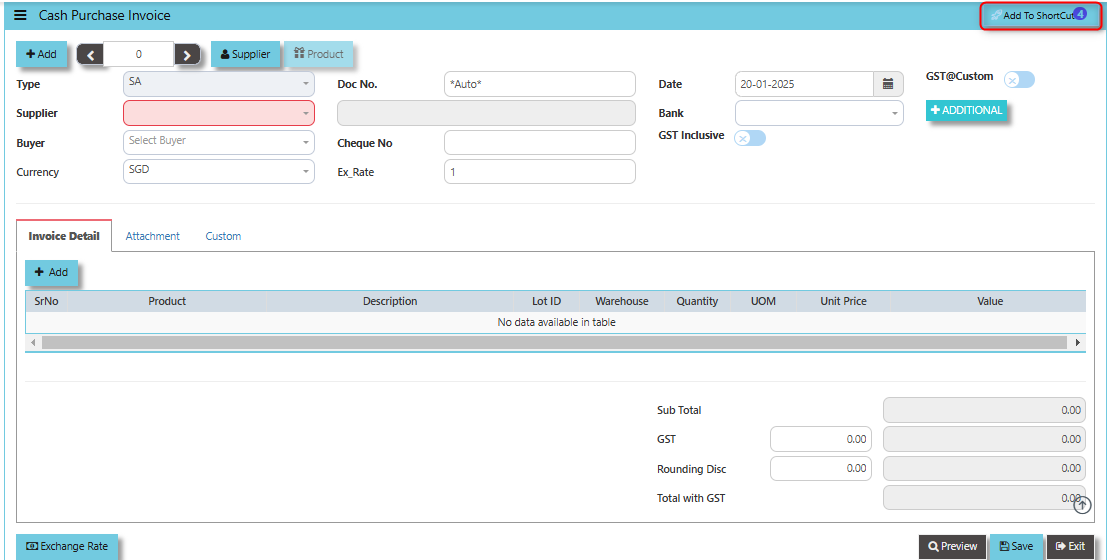
Task: Click the Rounding Disc input field
Action: (x=821, y=468)
